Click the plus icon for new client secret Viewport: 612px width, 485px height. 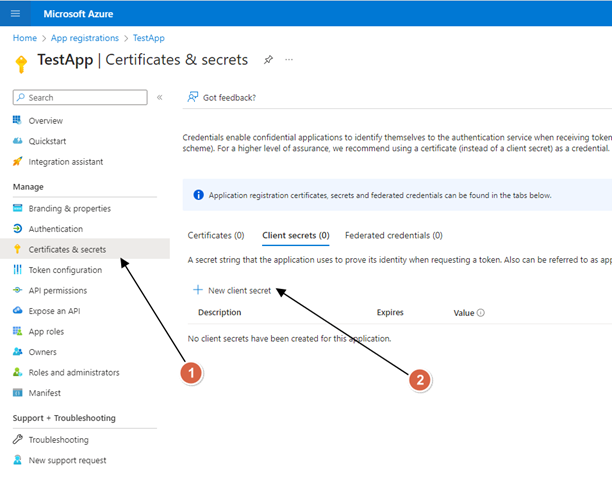point(198,290)
